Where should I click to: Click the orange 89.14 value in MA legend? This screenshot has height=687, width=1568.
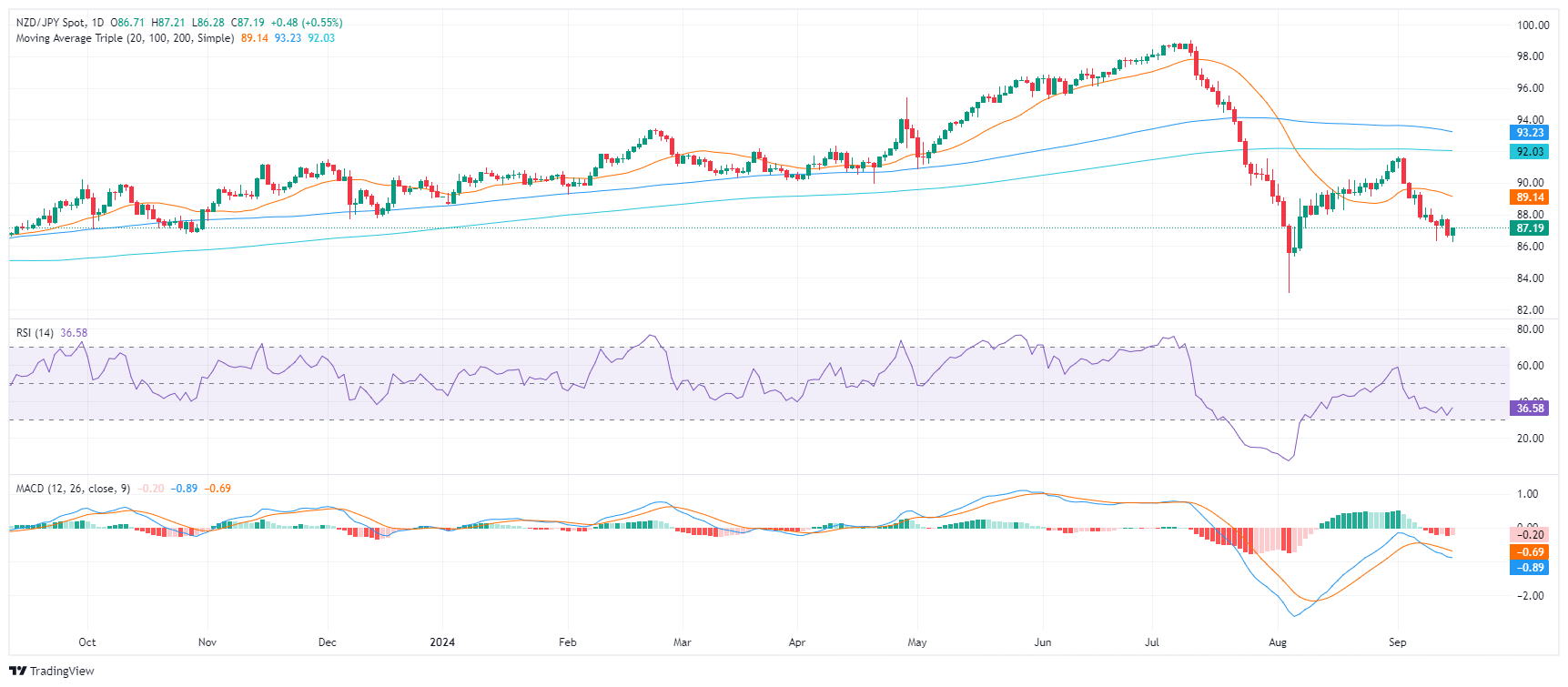[x=254, y=38]
